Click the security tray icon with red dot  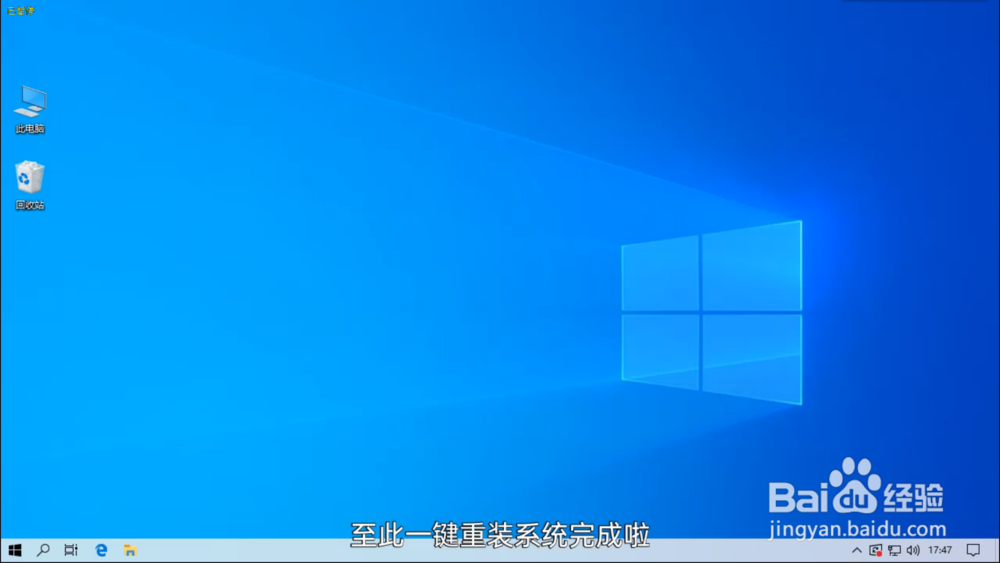coord(876,550)
